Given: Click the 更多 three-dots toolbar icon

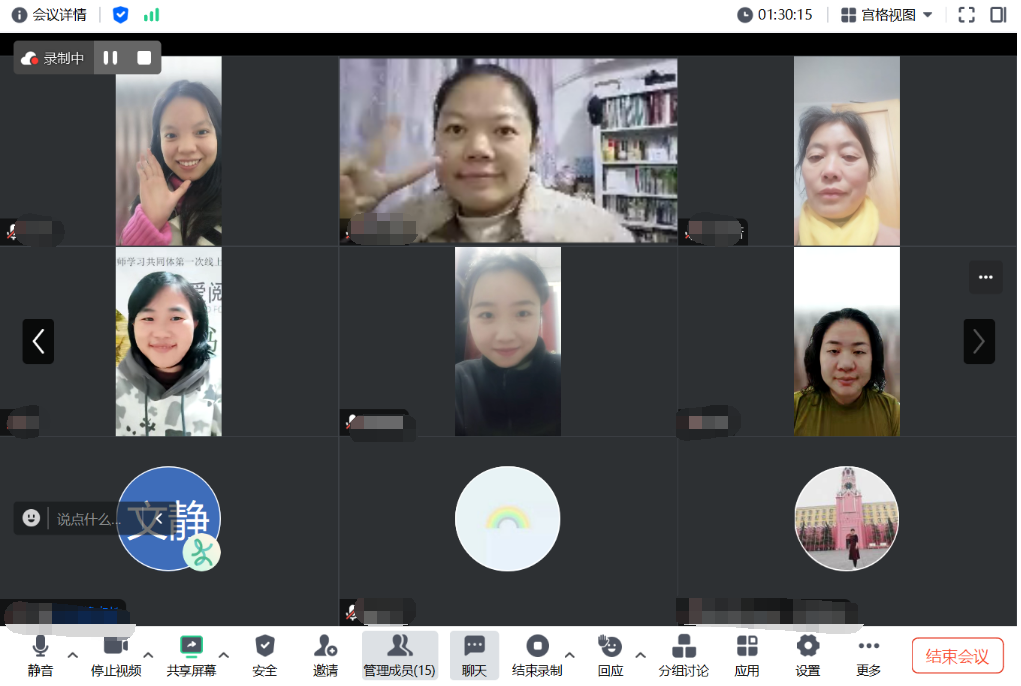Looking at the screenshot, I should (868, 655).
